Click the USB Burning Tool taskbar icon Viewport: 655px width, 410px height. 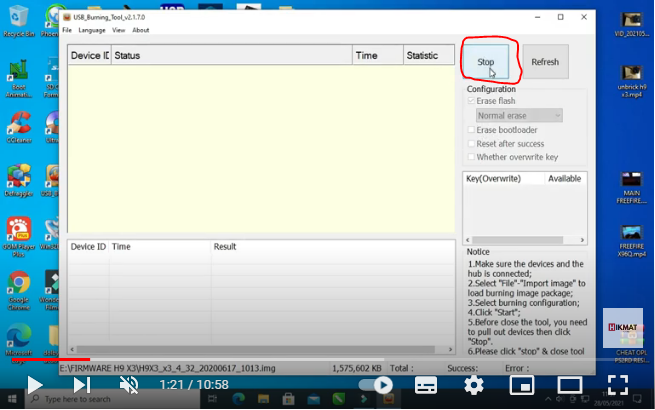pyautogui.click(x=388, y=399)
